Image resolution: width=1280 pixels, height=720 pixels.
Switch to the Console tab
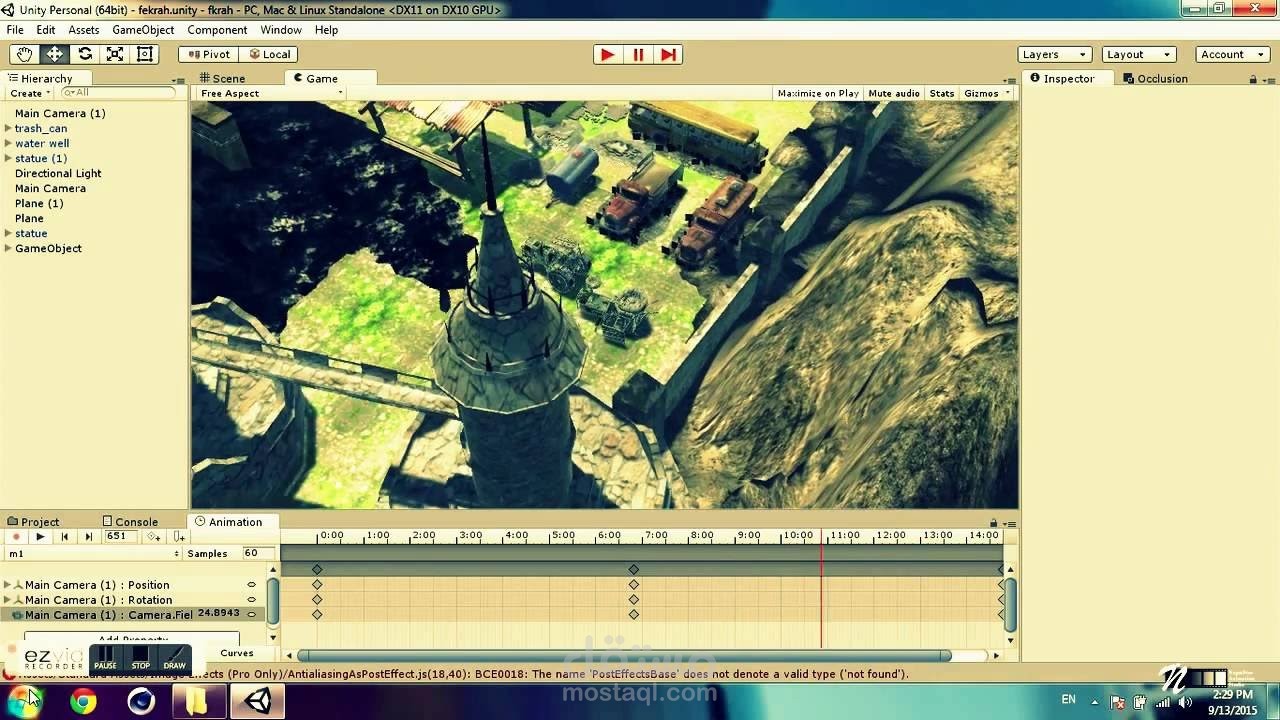130,522
